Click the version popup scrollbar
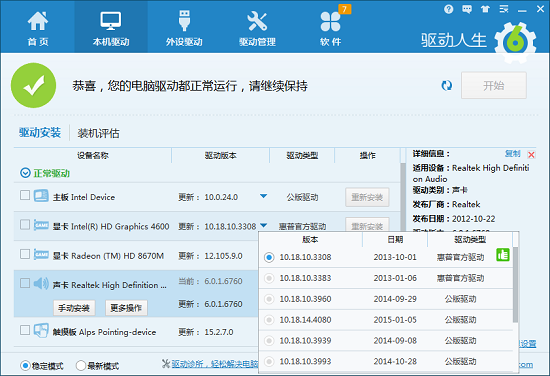The width and height of the screenshot is (550, 376). (515, 284)
